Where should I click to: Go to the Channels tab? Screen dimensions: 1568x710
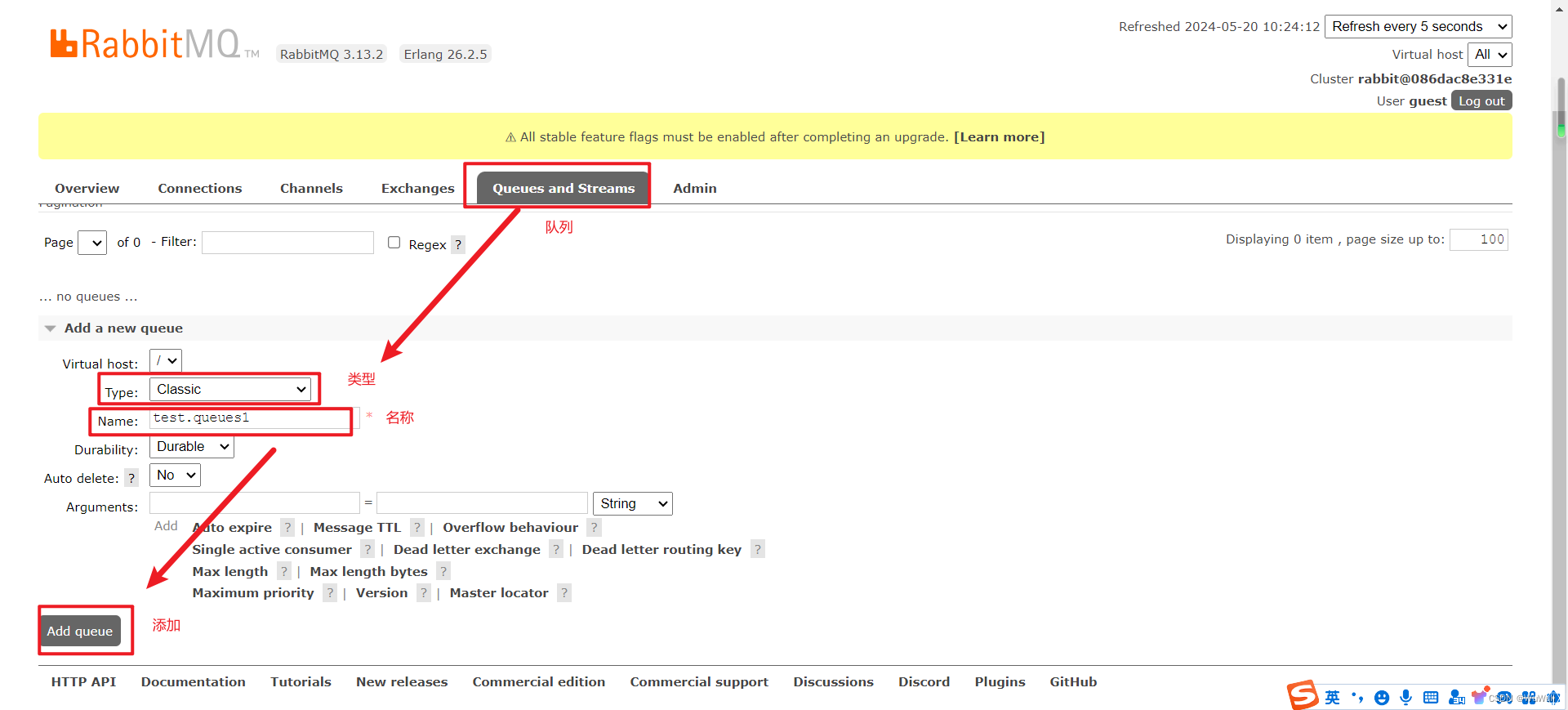(311, 188)
